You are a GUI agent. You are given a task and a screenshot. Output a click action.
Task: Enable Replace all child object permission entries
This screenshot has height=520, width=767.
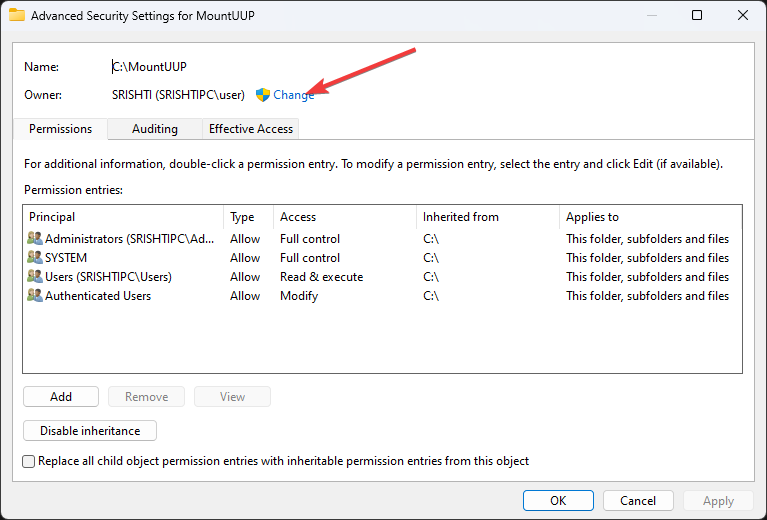[29, 462]
